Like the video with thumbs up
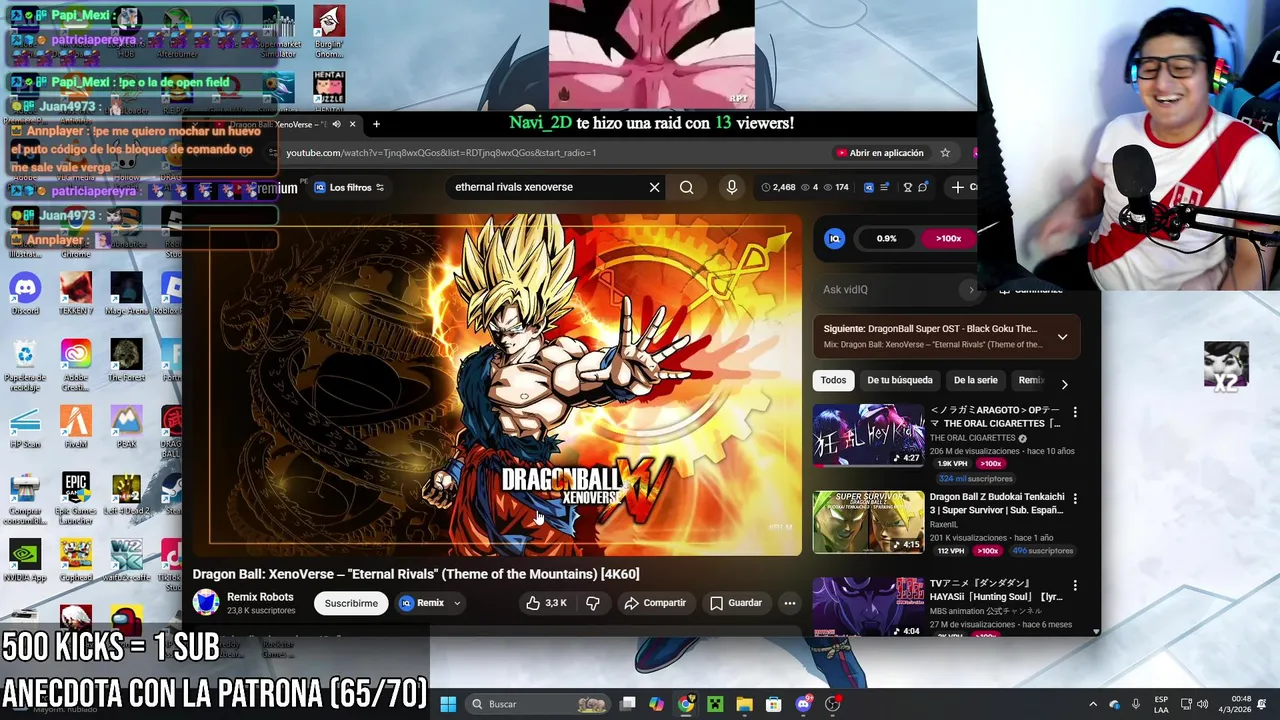This screenshot has height=720, width=1280. coord(546,603)
